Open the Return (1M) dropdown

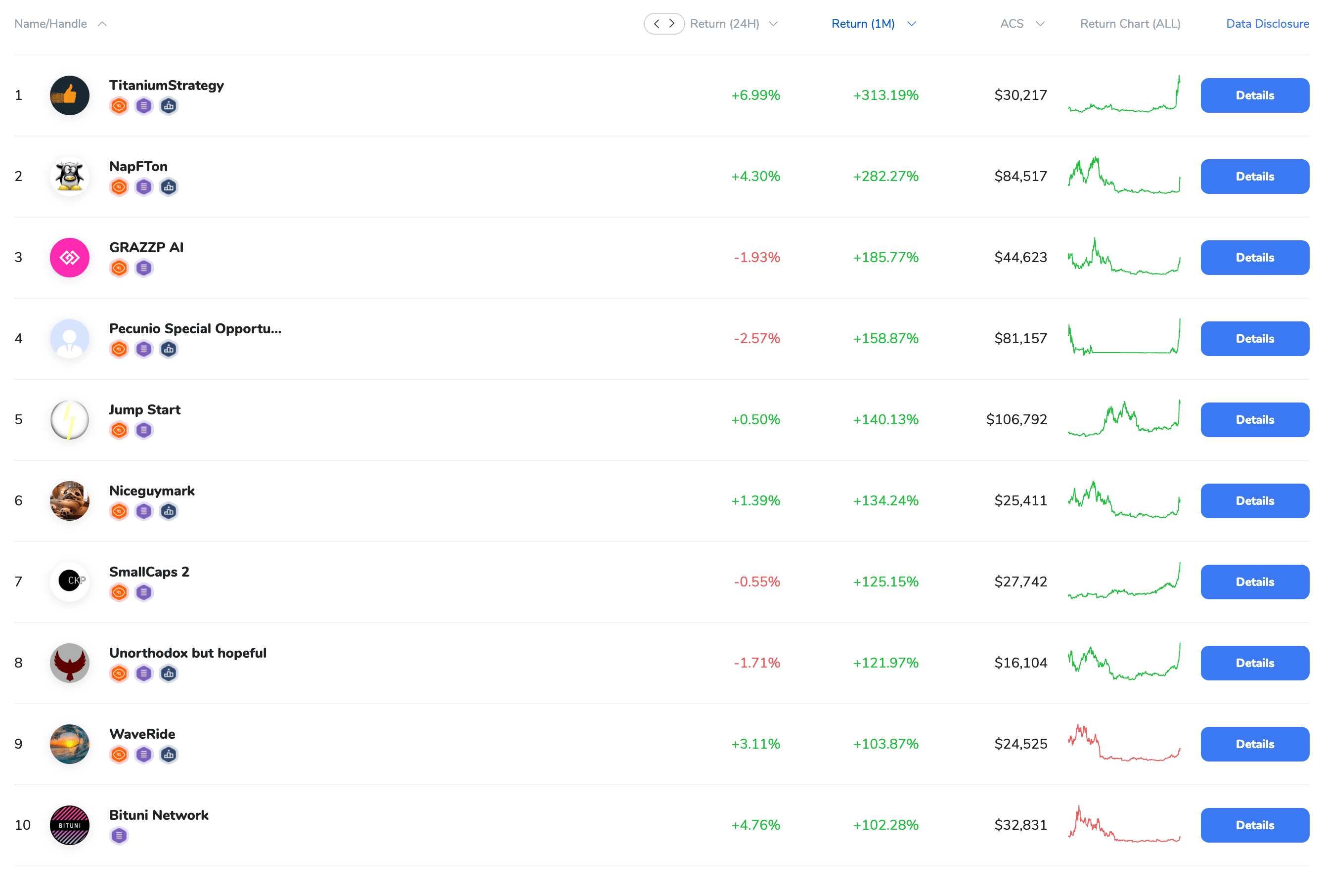coord(912,23)
